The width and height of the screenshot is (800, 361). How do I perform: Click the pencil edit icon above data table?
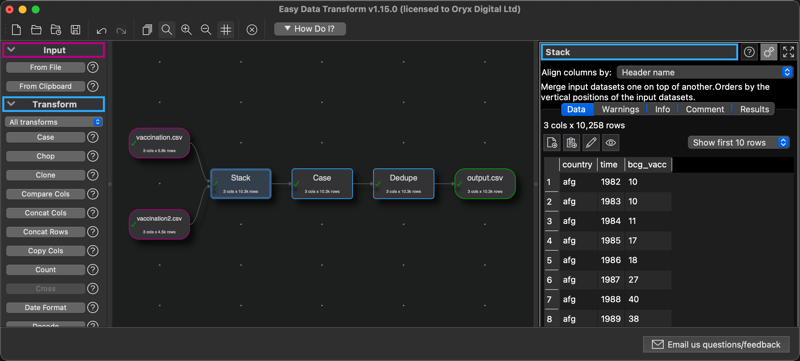pos(590,143)
